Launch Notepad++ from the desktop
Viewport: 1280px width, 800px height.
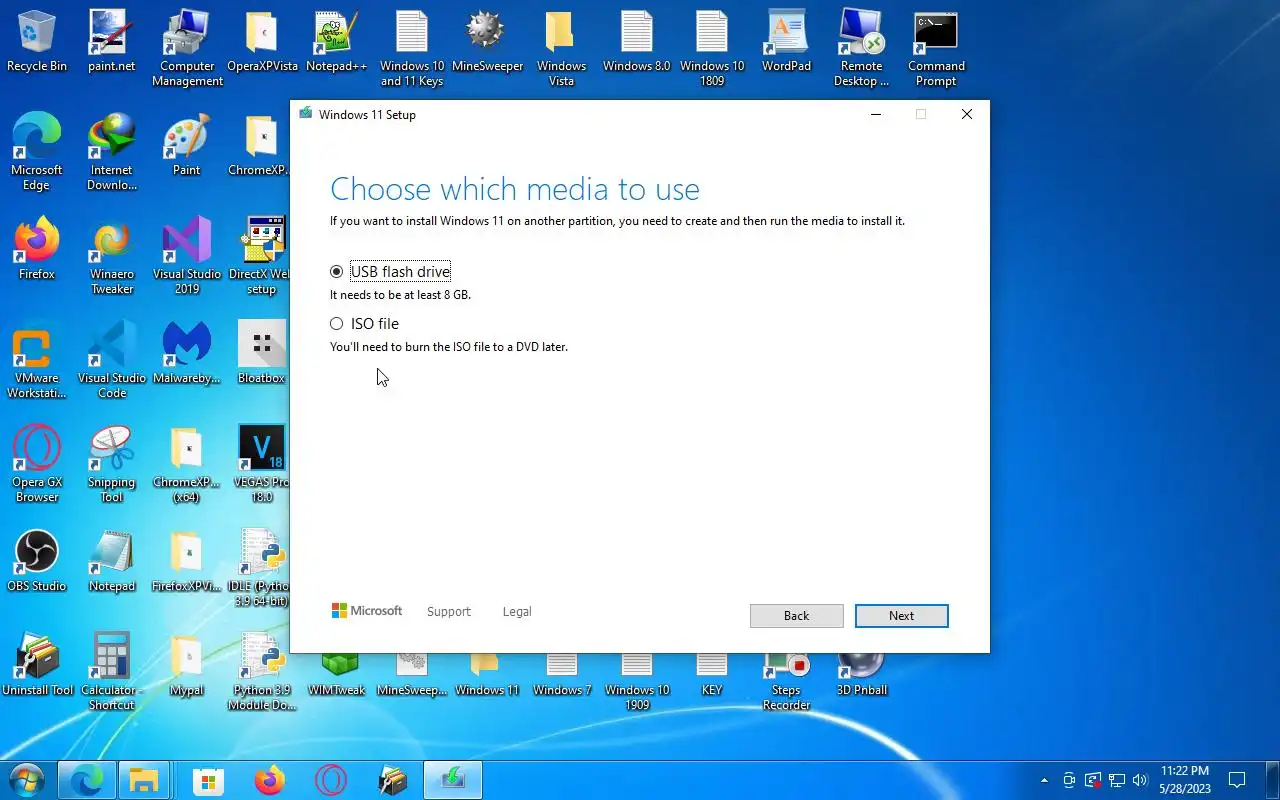tap(336, 42)
